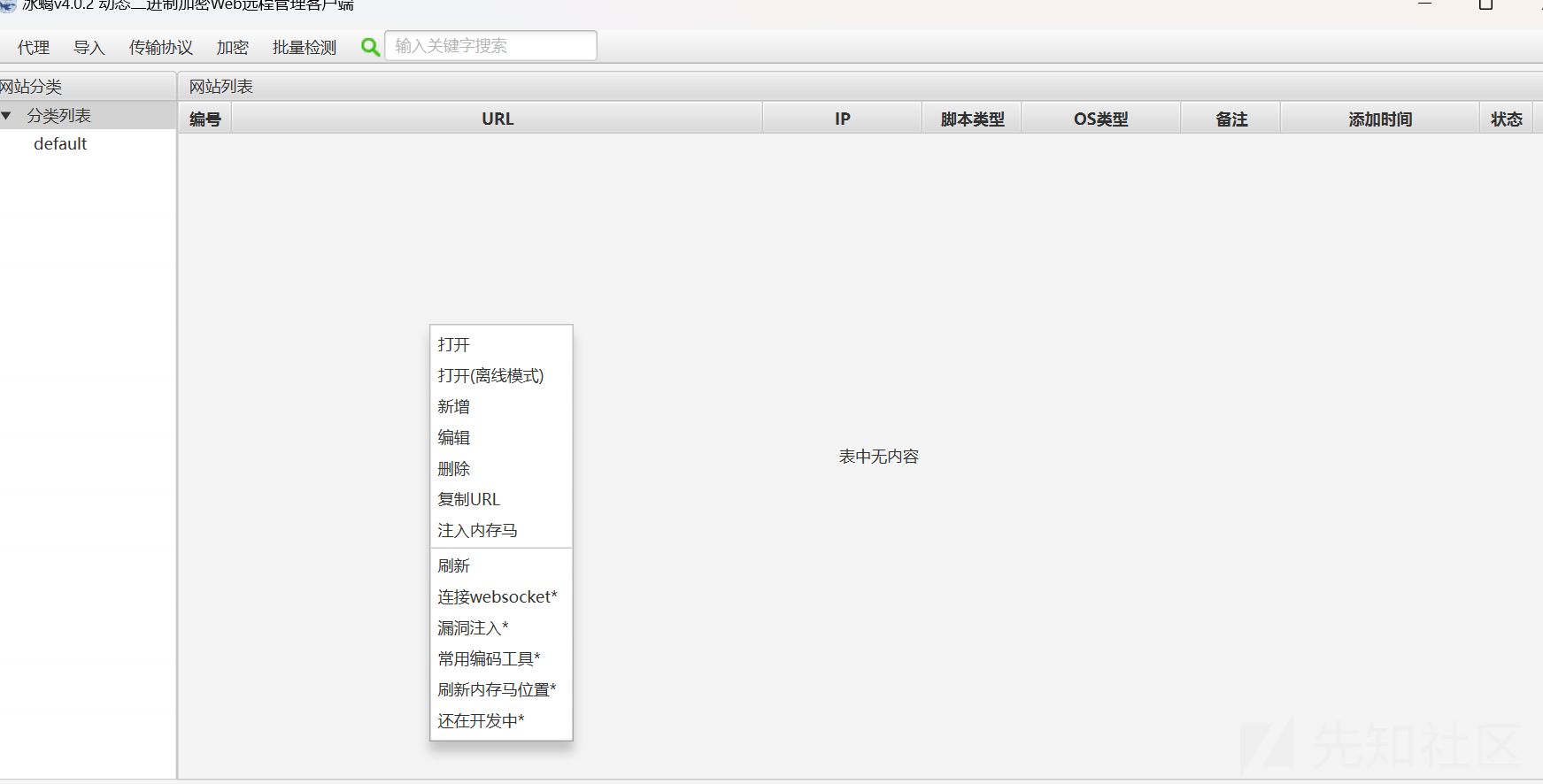Choose 编辑 in the context menu
The width and height of the screenshot is (1543, 784).
[x=501, y=437]
